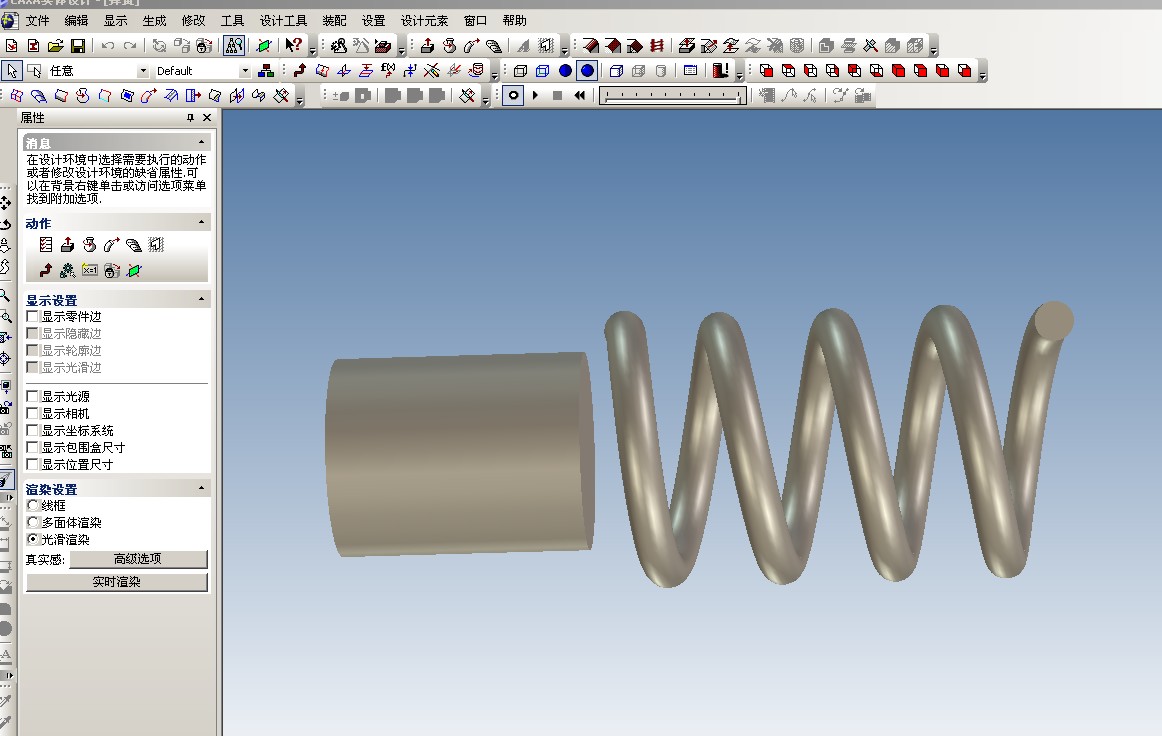Check the 显示包围盒尺寸 option
The width and height of the screenshot is (1162, 736).
32,448
